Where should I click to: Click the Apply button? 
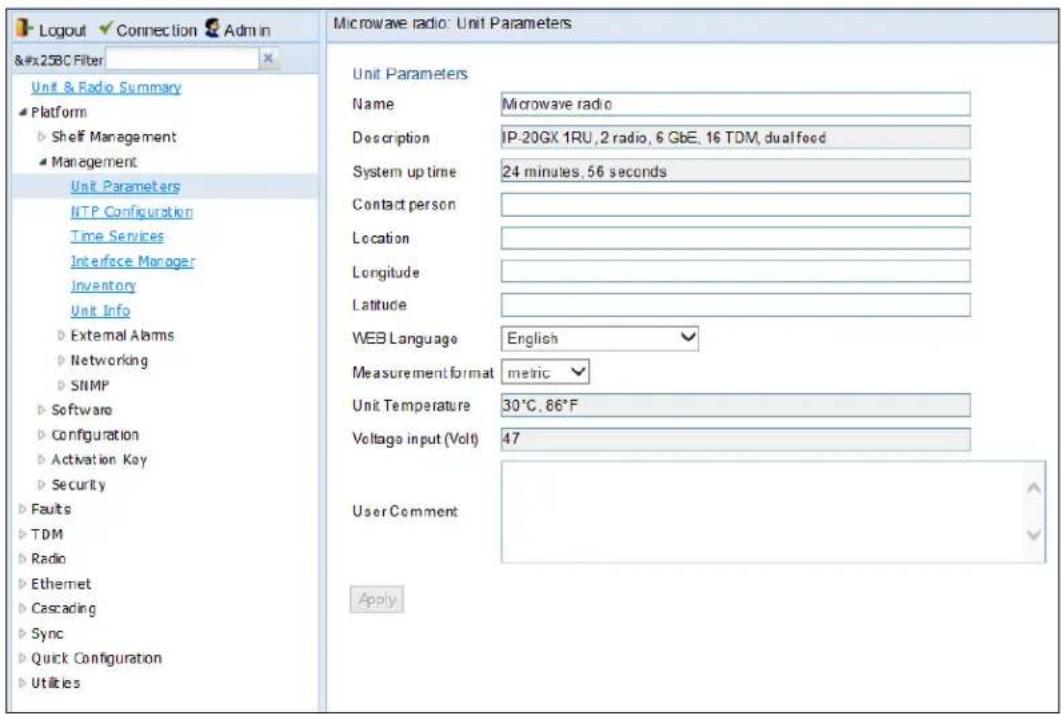[x=377, y=600]
